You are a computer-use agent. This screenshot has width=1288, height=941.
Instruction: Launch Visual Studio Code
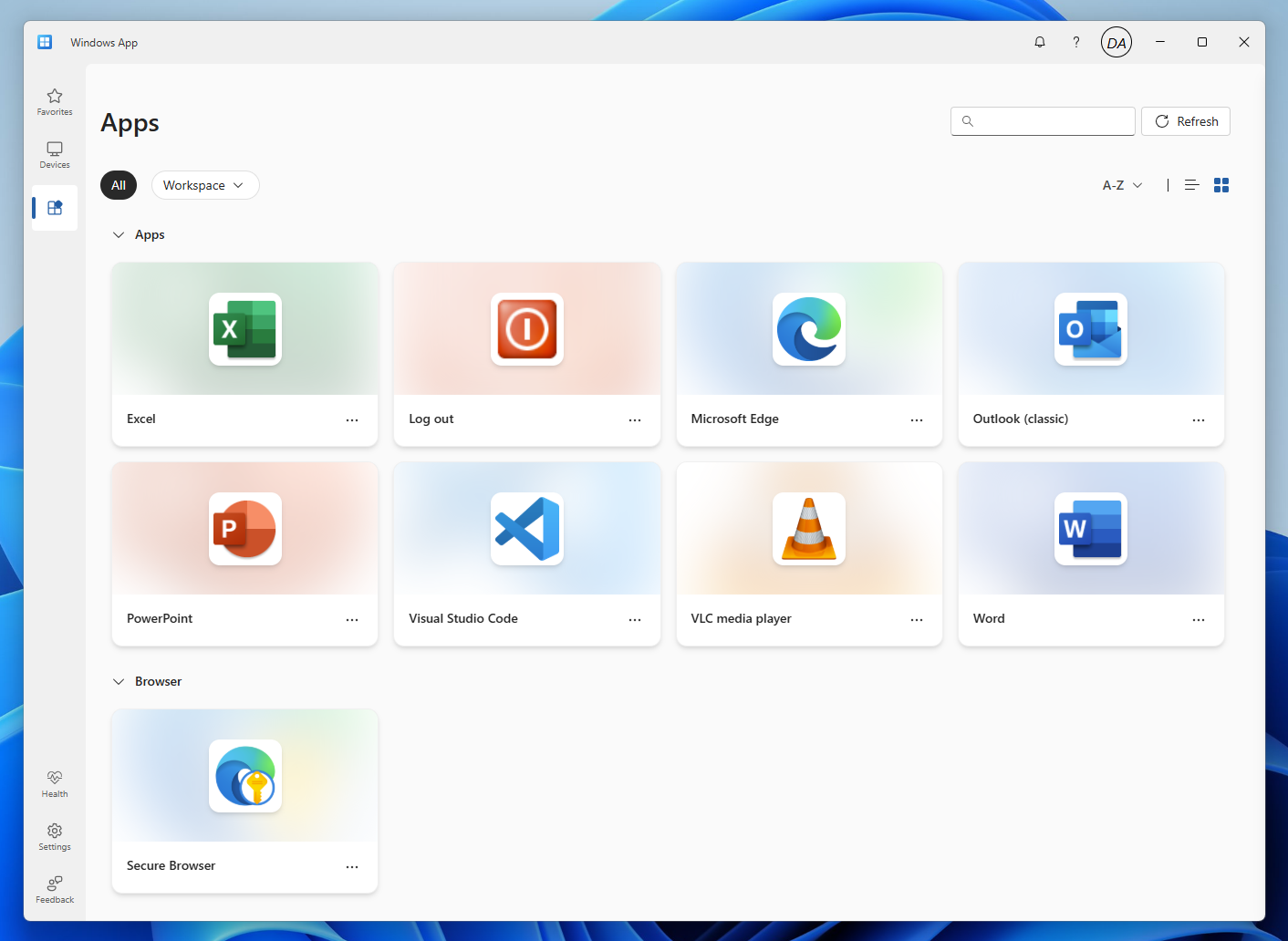point(526,530)
